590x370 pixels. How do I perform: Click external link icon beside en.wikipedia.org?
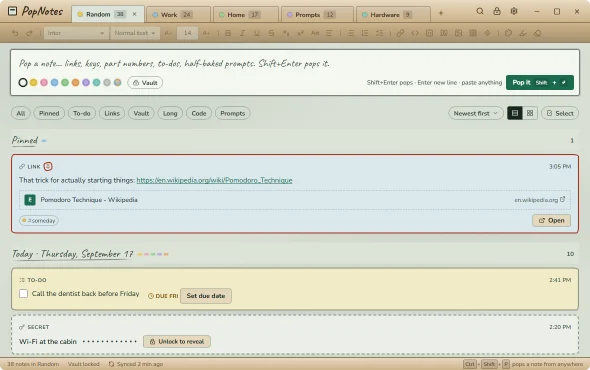pos(563,199)
